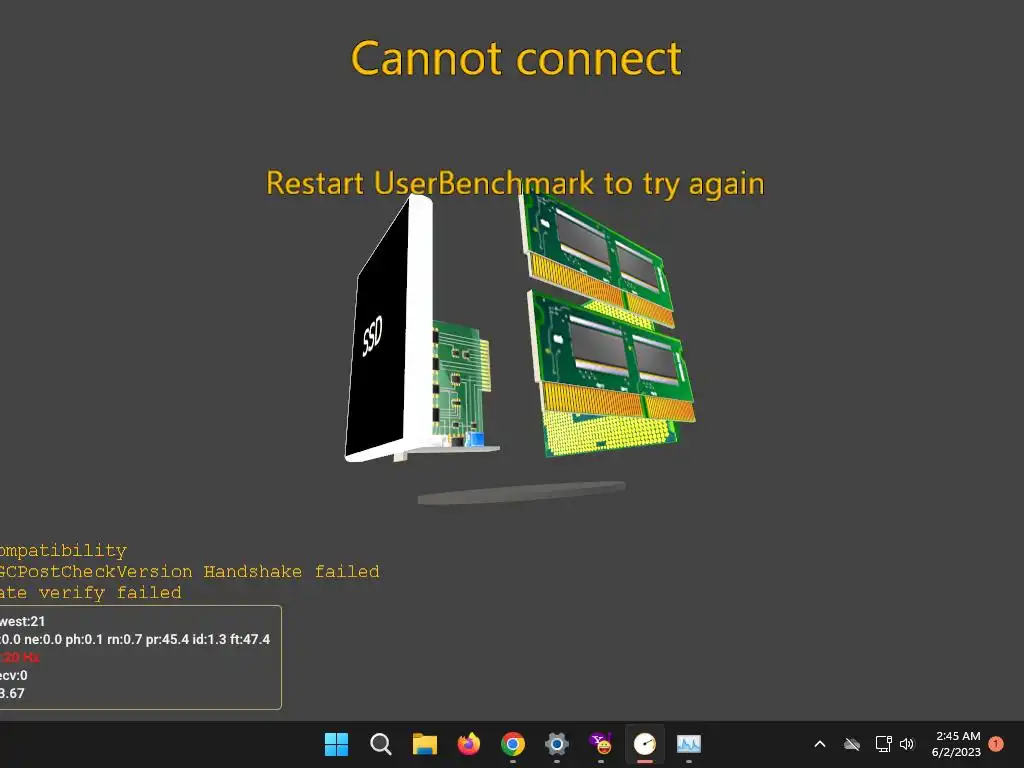Open the Settings gear app in taskbar
This screenshot has height=768, width=1024.
point(556,744)
